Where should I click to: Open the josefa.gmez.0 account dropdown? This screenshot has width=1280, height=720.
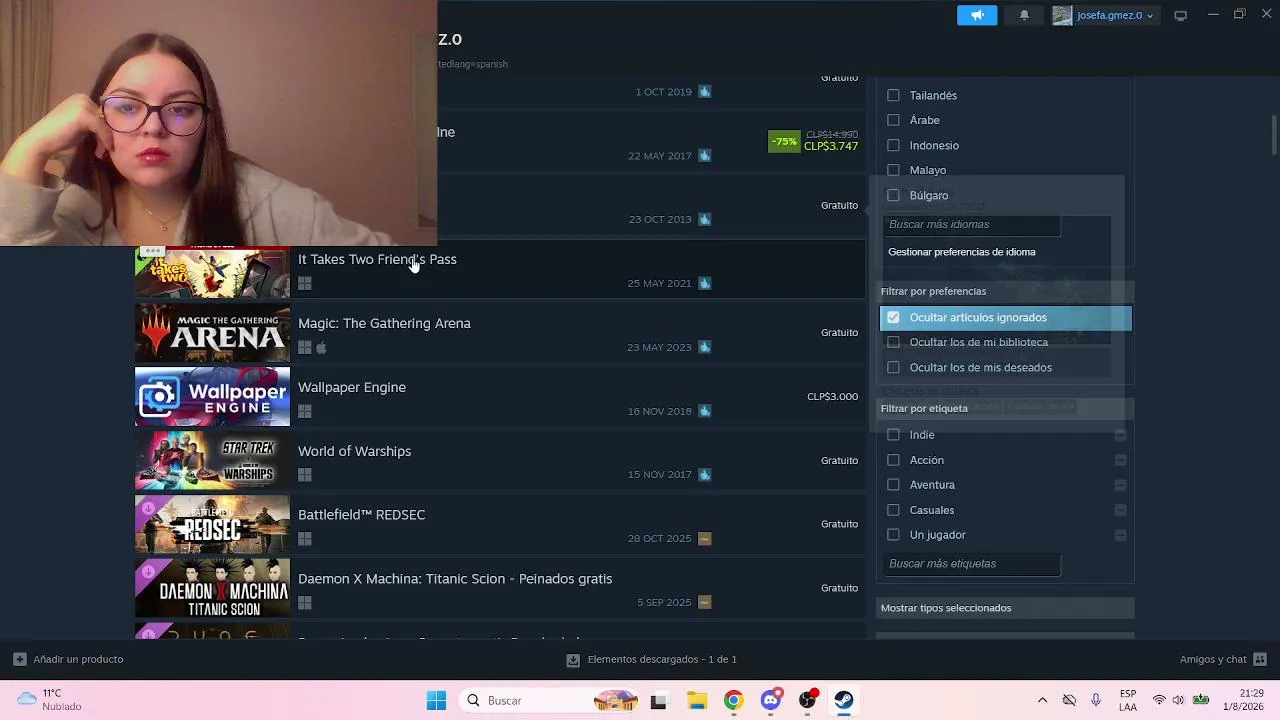coord(1115,15)
